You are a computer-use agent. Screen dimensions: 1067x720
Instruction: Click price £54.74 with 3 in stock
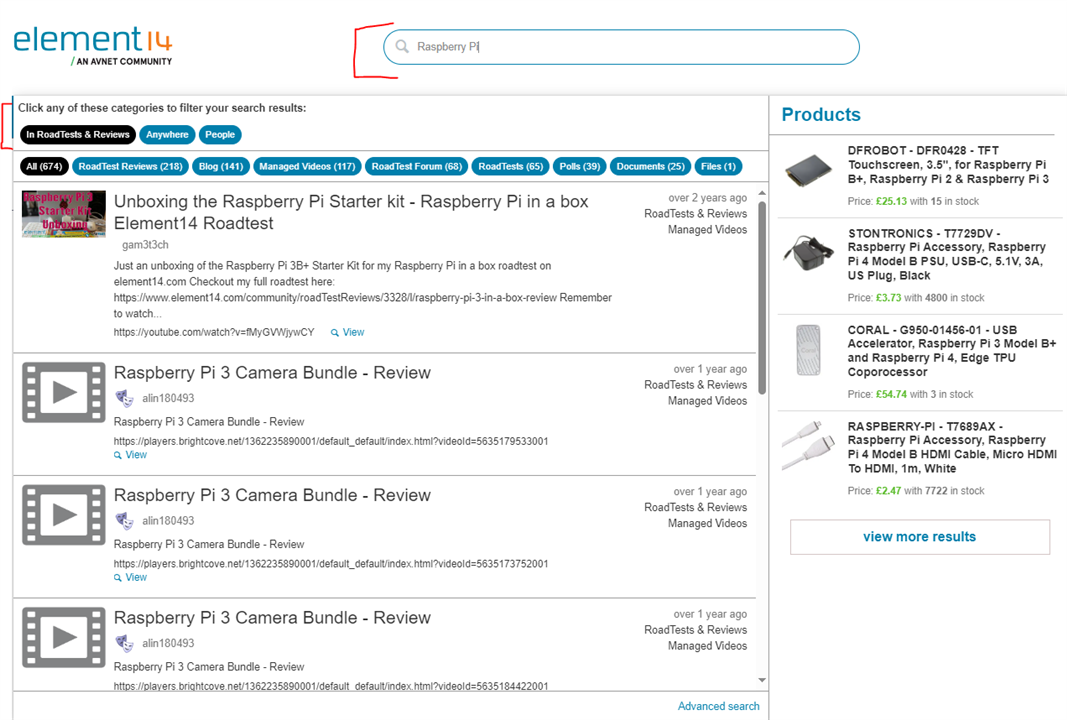[x=910, y=395]
